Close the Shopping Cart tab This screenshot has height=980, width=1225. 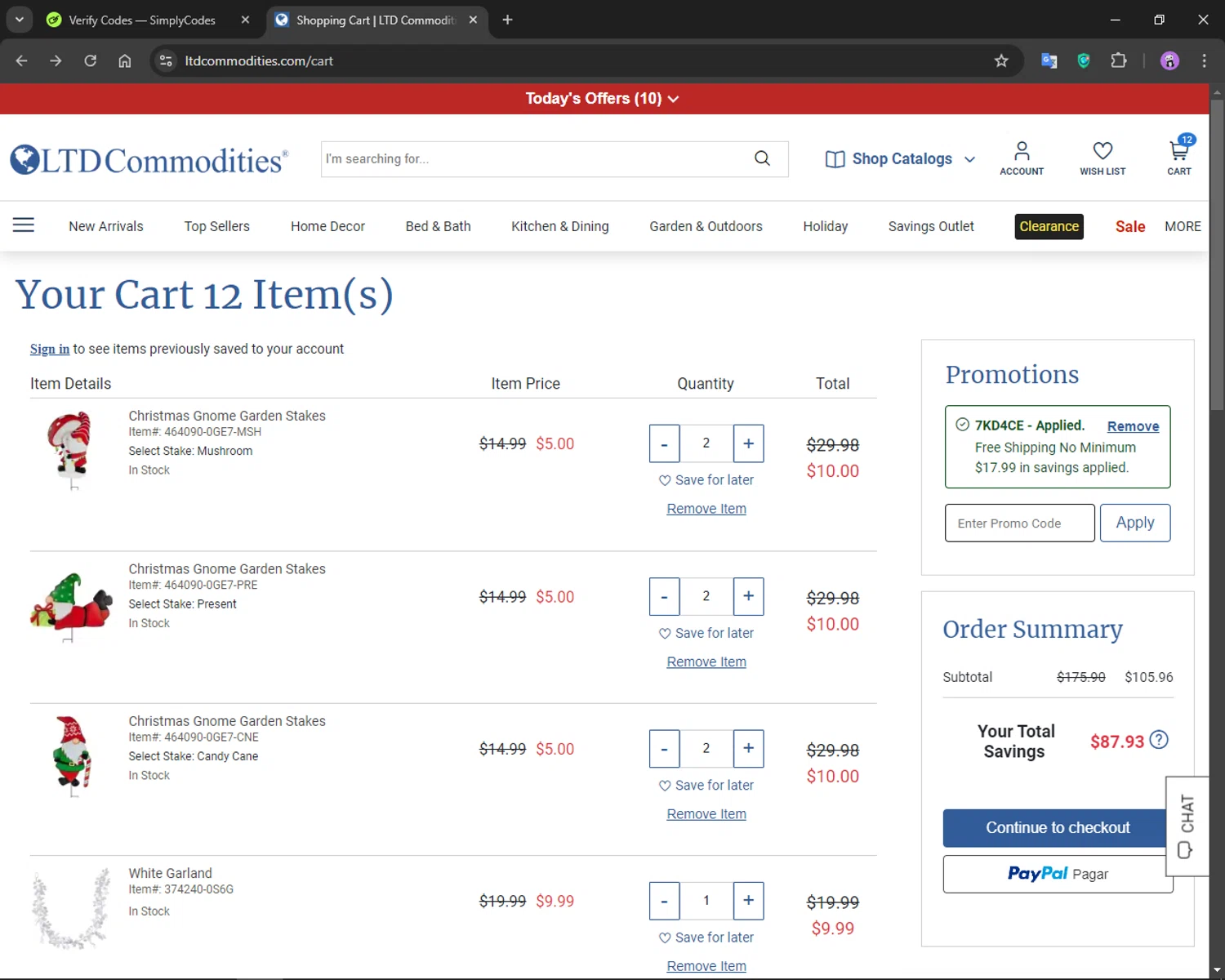473,20
